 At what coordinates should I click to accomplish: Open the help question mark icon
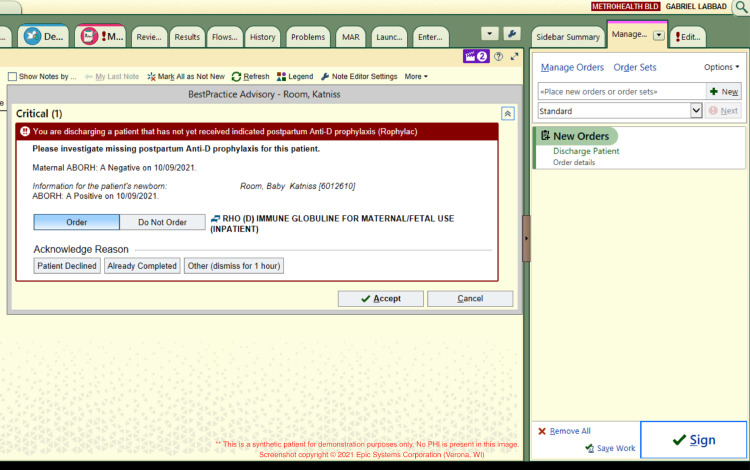click(498, 57)
